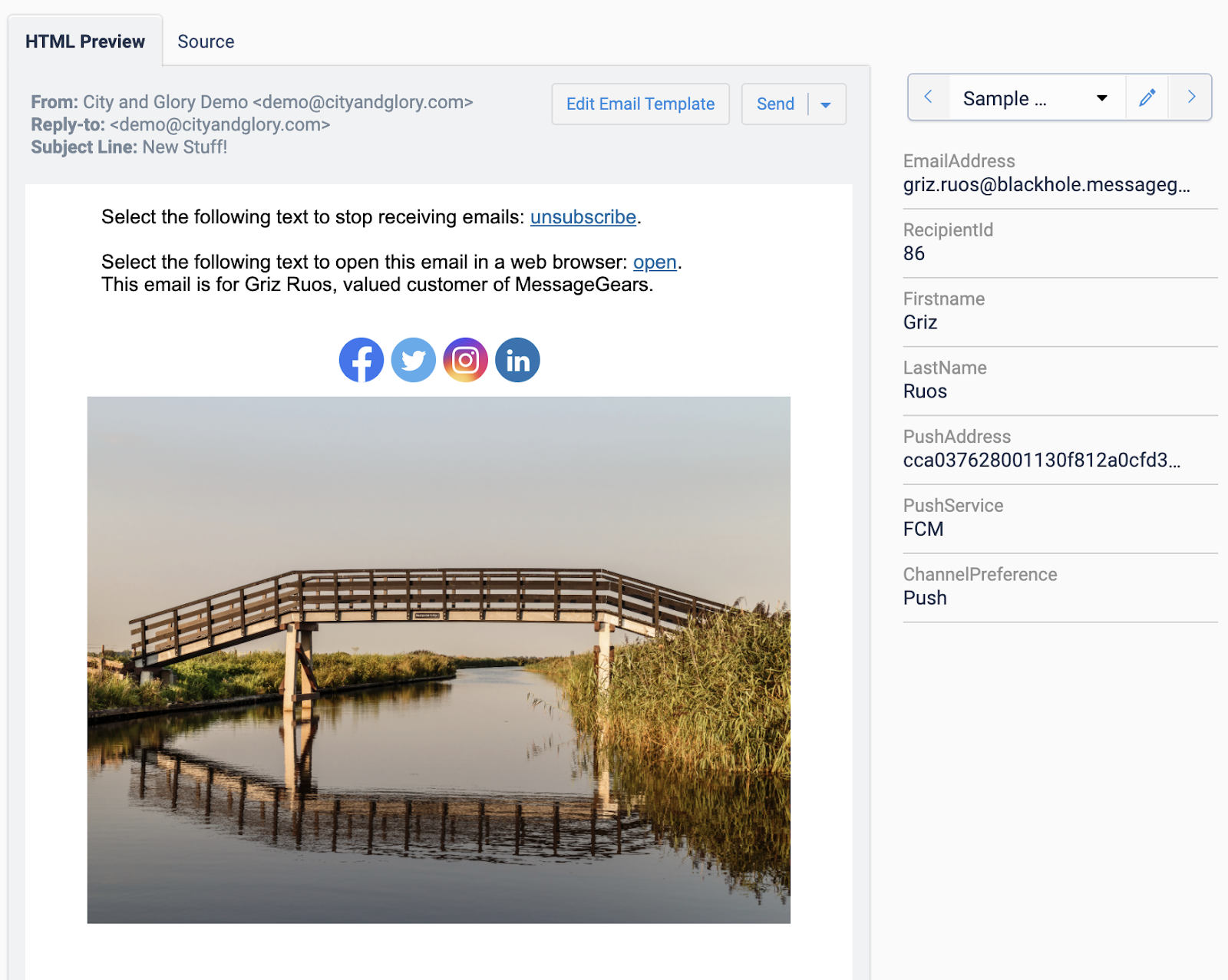The image size is (1228, 980).
Task: Go to previous sample recipient
Action: click(x=929, y=97)
